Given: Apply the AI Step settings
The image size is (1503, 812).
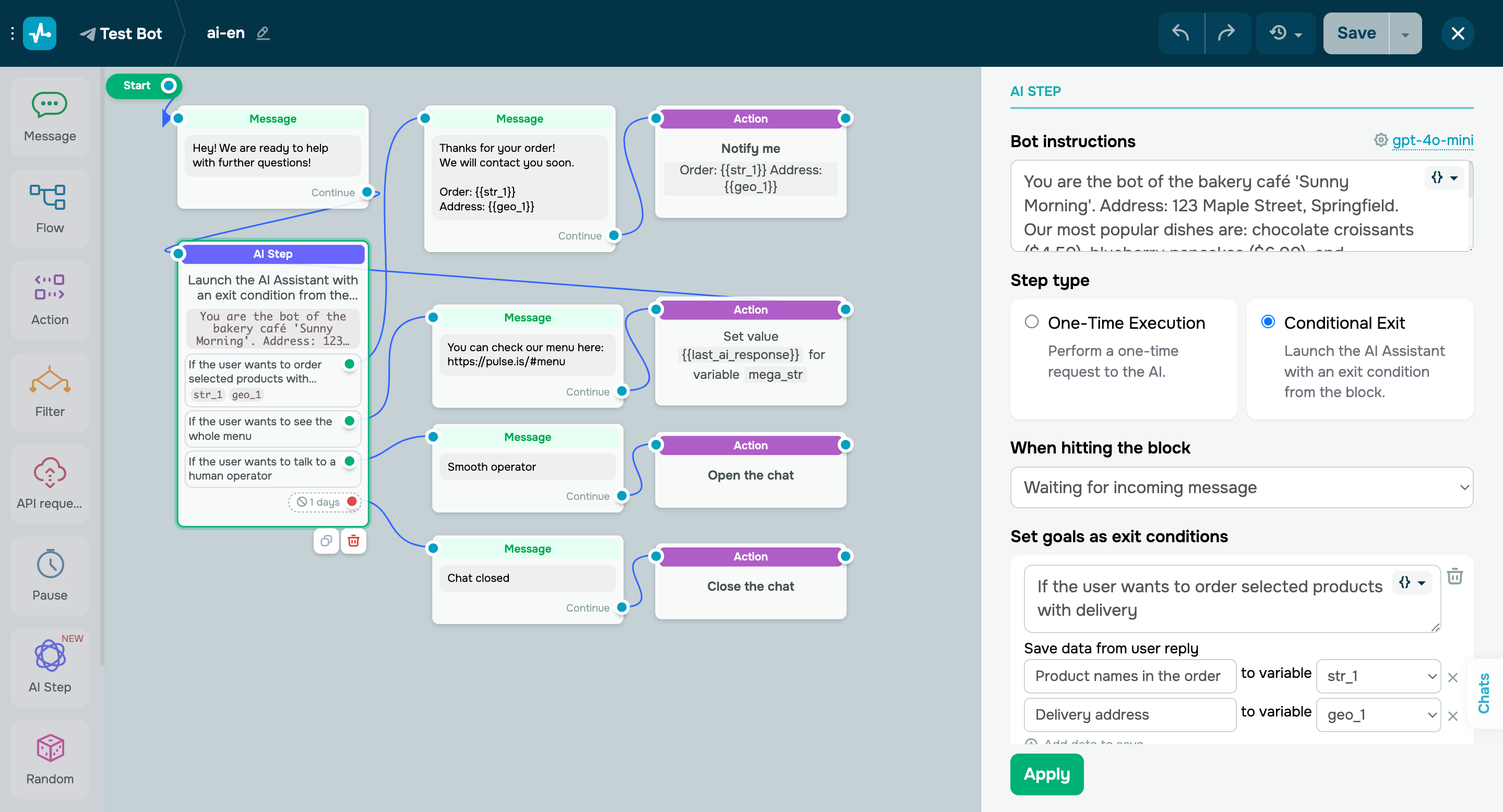Looking at the screenshot, I should 1046,774.
